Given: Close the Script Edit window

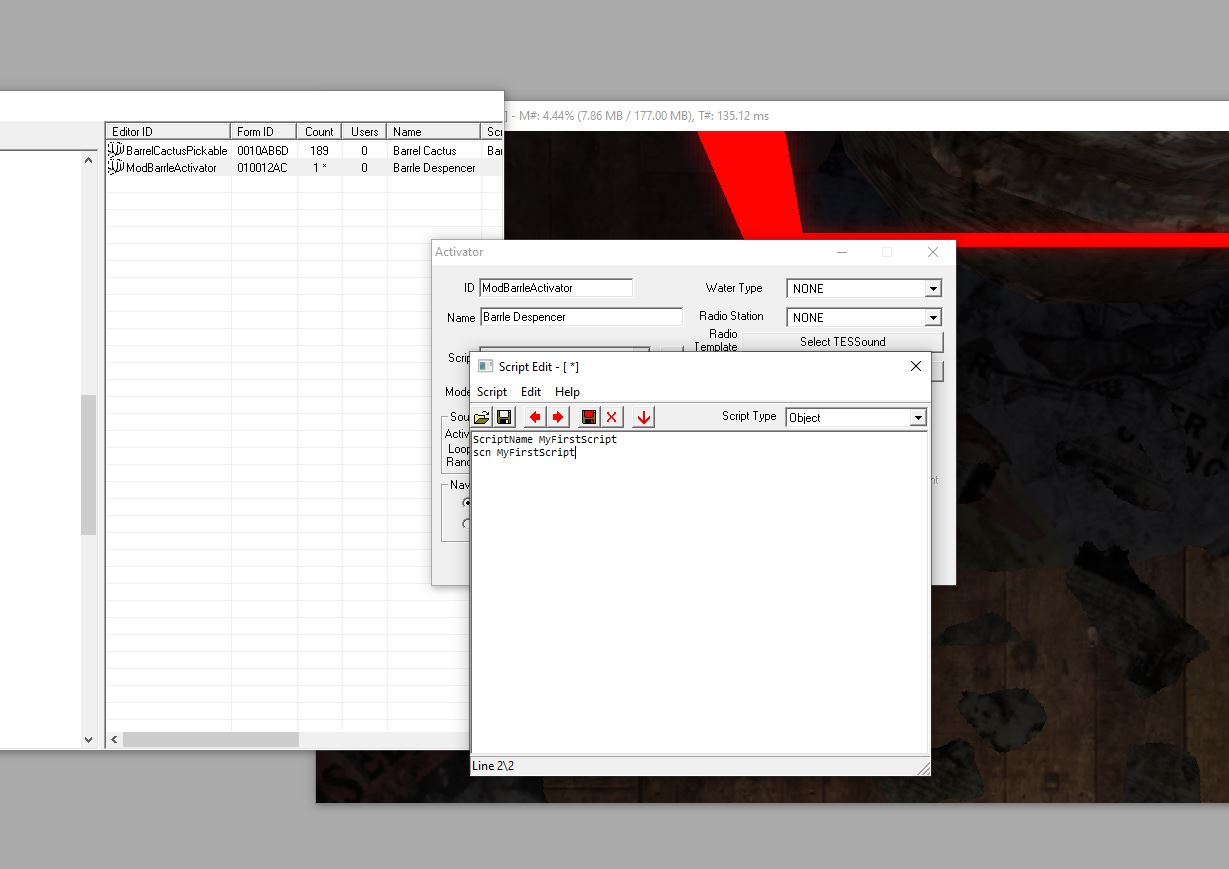Looking at the screenshot, I should click(915, 366).
